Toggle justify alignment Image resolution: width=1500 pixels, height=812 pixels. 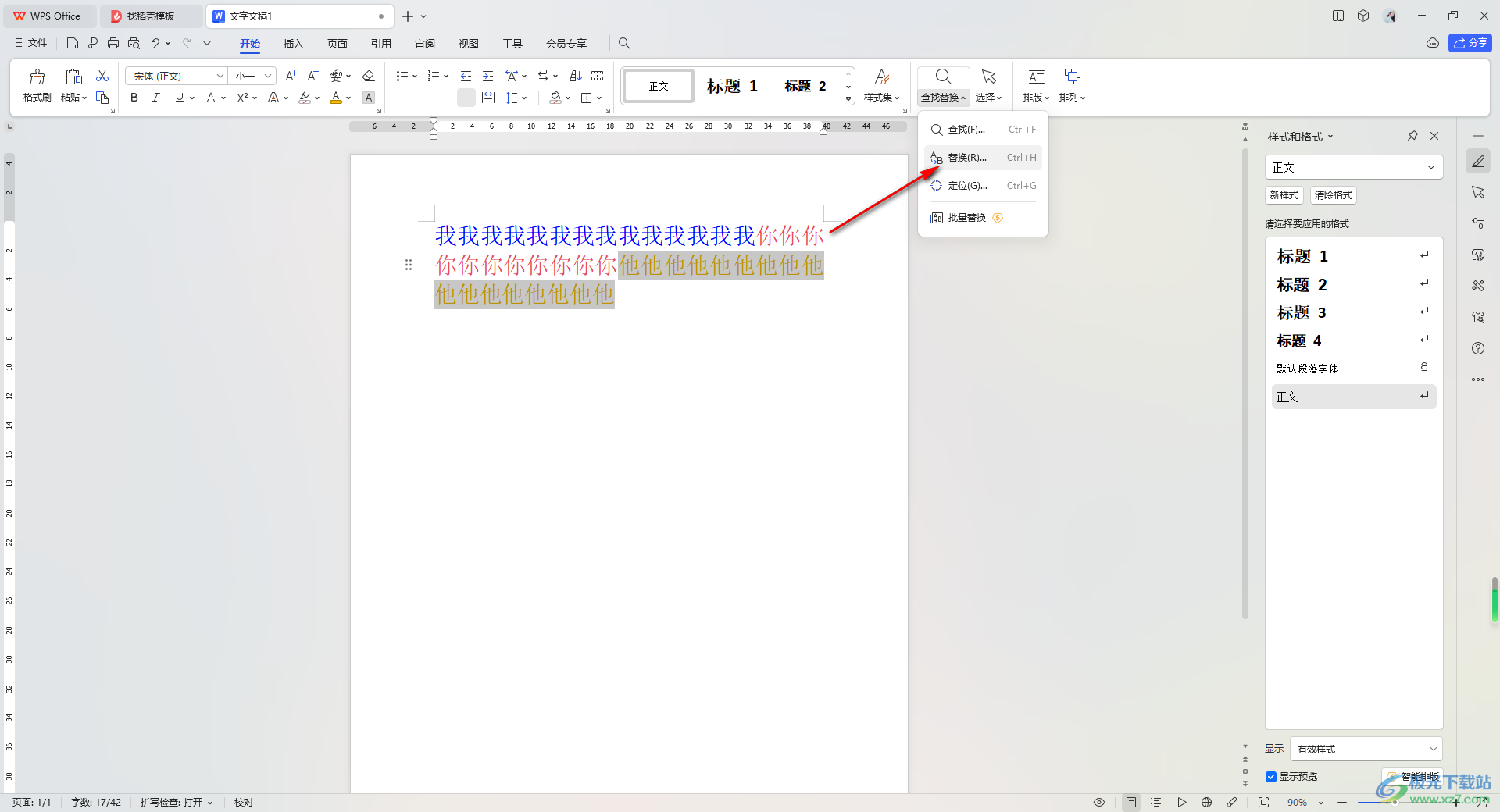(x=466, y=98)
